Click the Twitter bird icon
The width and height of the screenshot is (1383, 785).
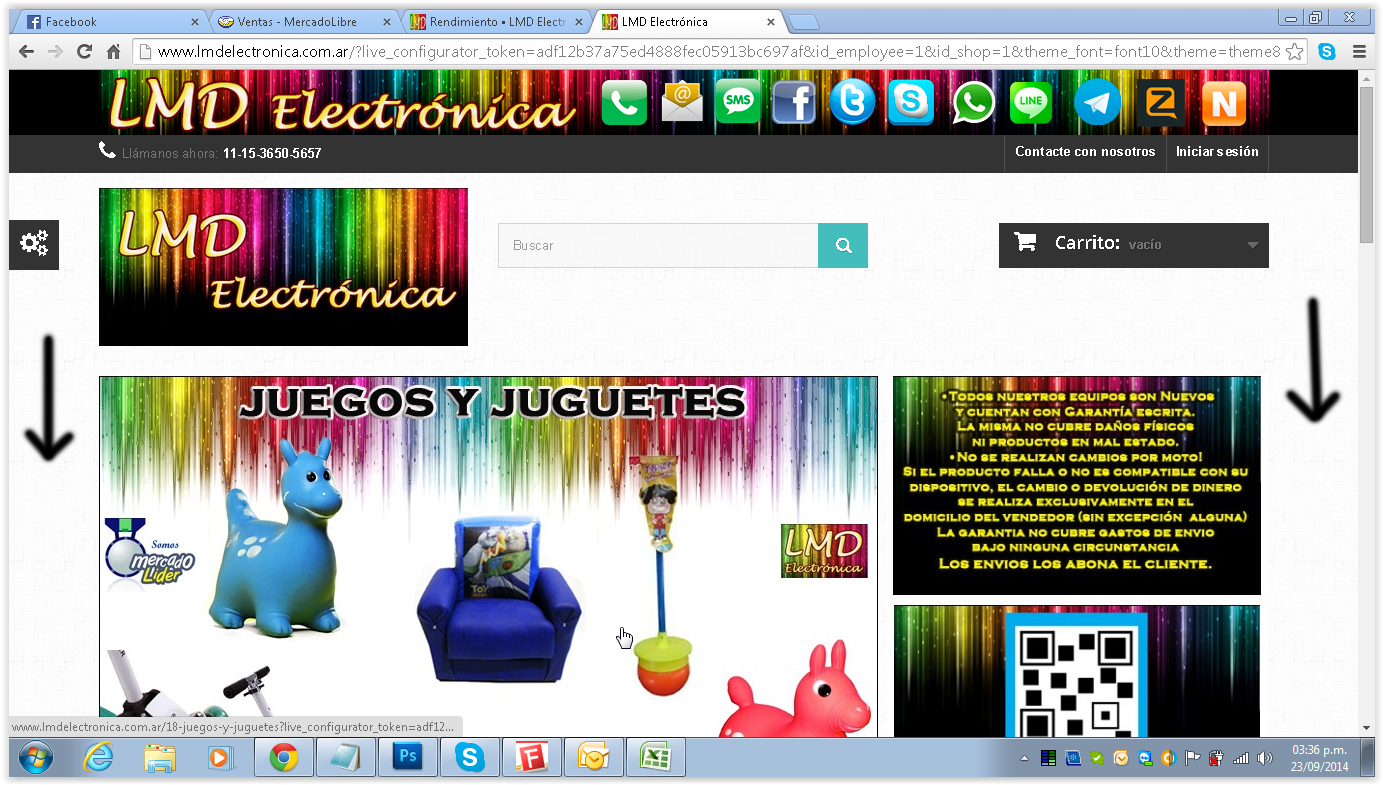click(x=852, y=102)
